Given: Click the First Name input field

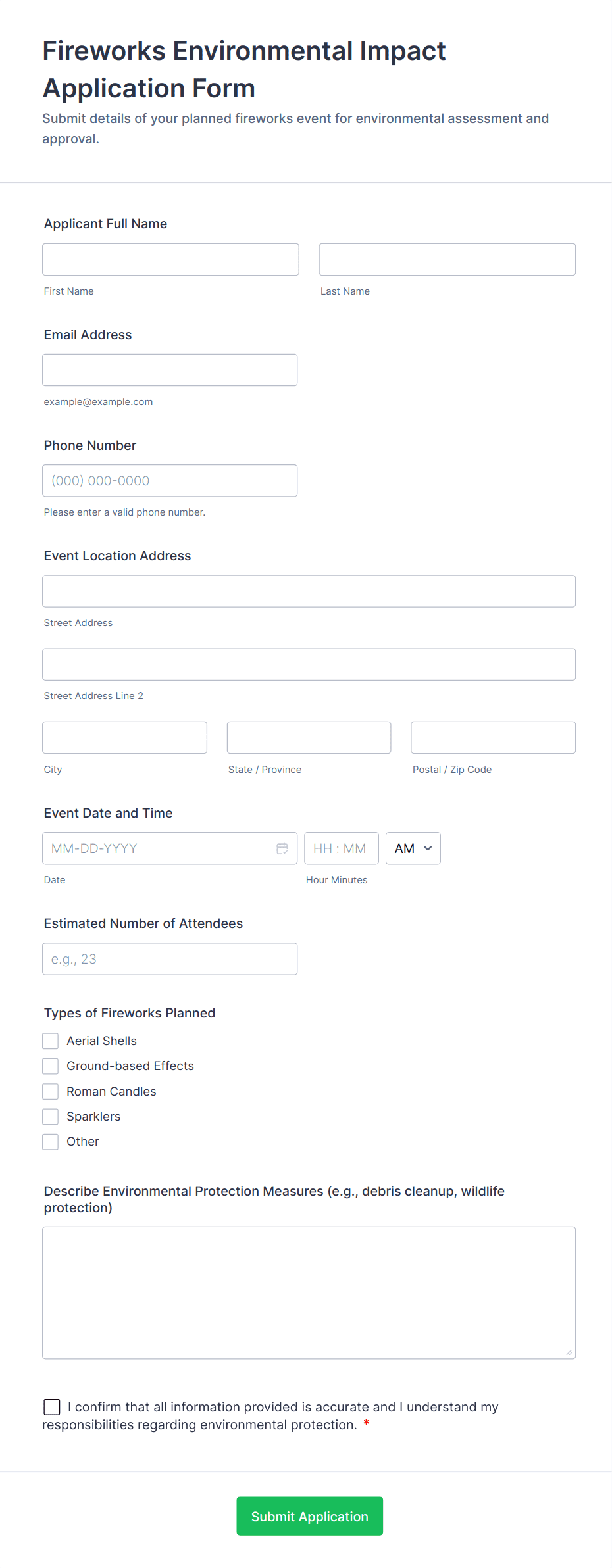Looking at the screenshot, I should tap(170, 260).
